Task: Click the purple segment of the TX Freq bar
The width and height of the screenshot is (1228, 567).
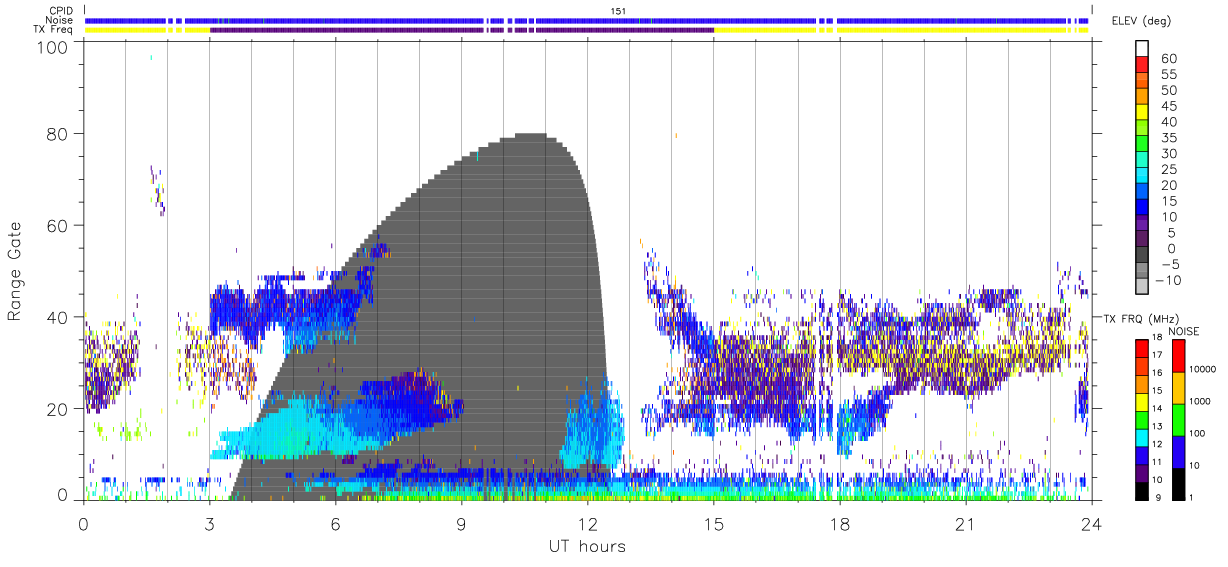Action: [x=462, y=30]
